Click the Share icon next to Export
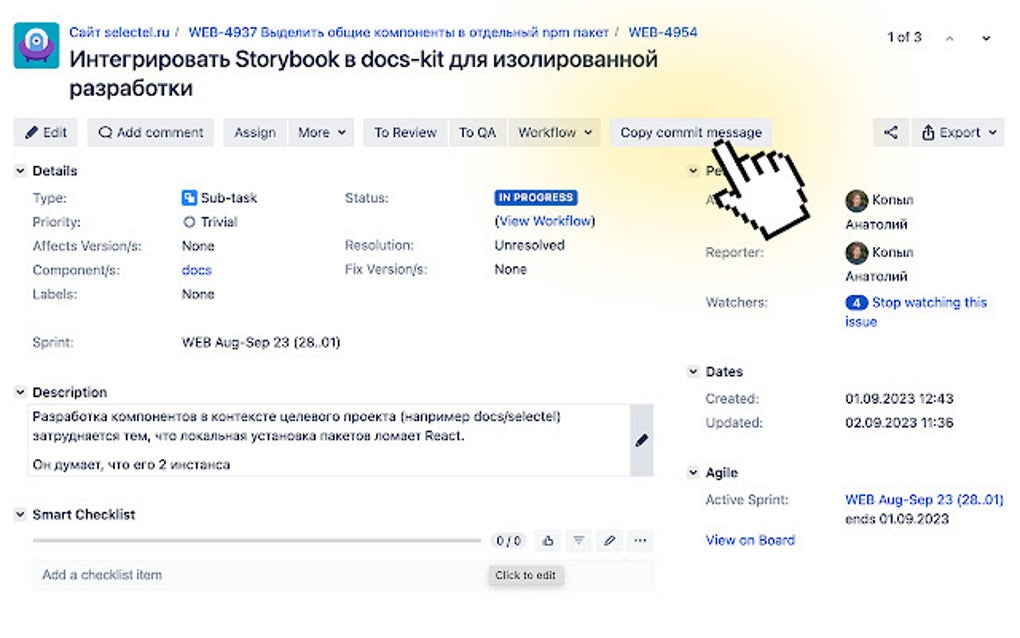This screenshot has width=1020, height=638. (890, 132)
